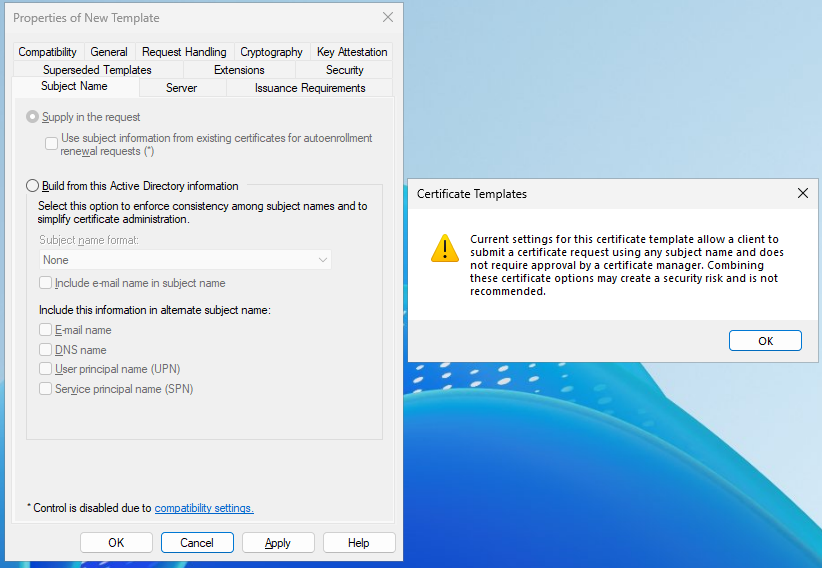This screenshot has width=822, height=568.
Task: Switch to the Key Attestation tab
Action: pos(351,52)
